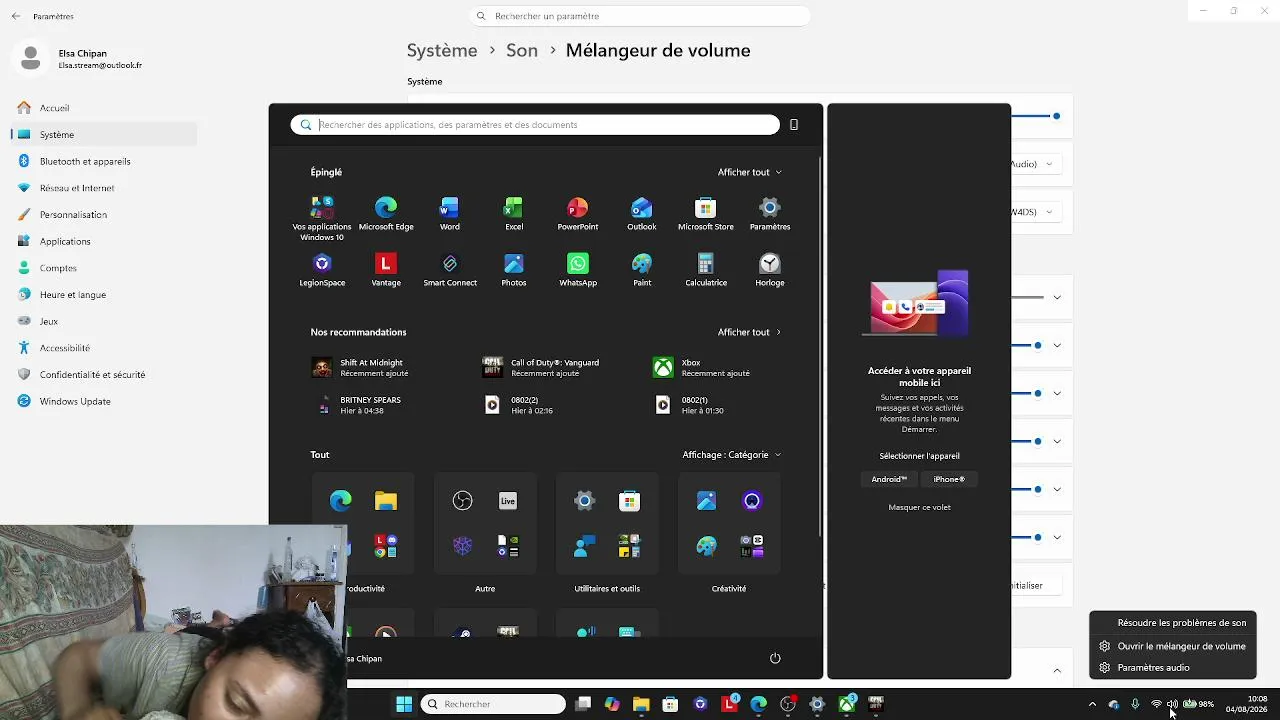Go to Accueil in settings sidebar

tap(104, 108)
